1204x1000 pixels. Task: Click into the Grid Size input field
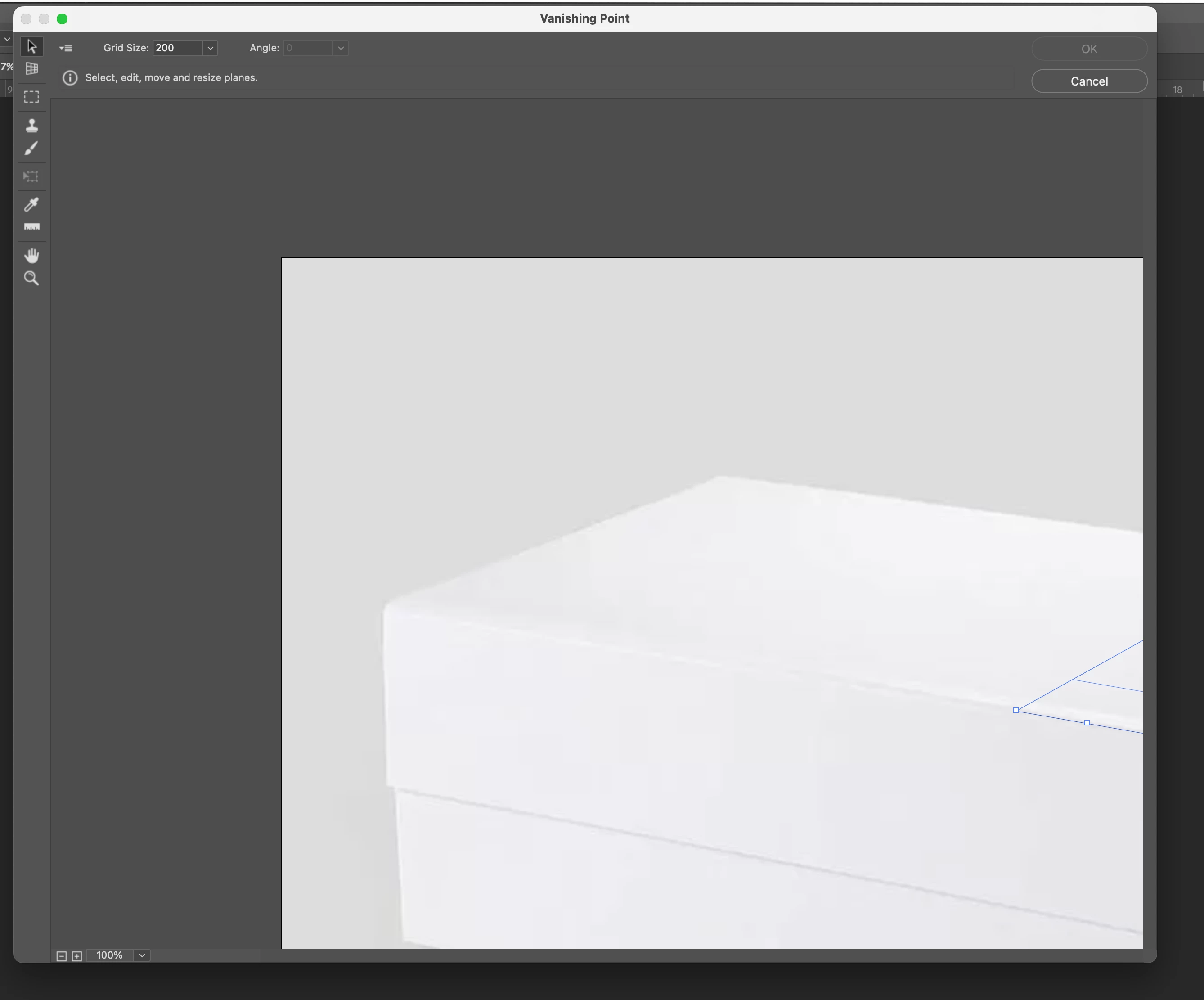click(x=176, y=48)
